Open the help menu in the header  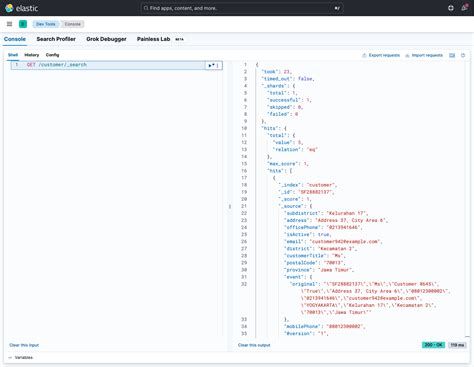coord(451,8)
